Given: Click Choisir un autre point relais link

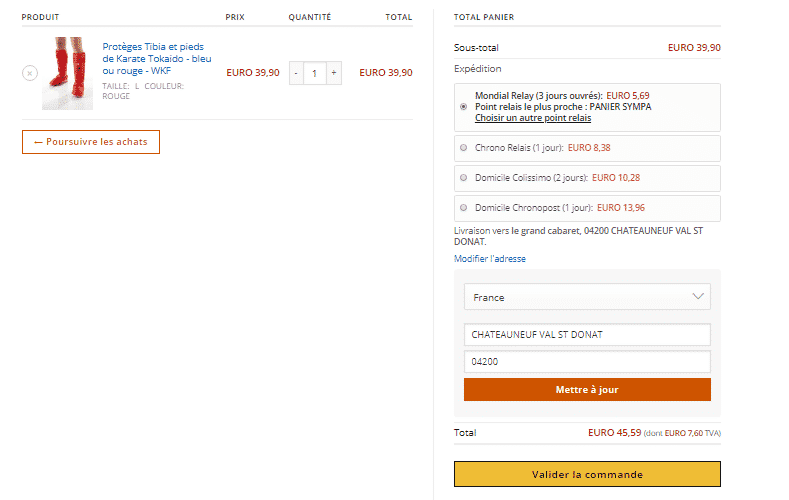Looking at the screenshot, I should coord(533,118).
